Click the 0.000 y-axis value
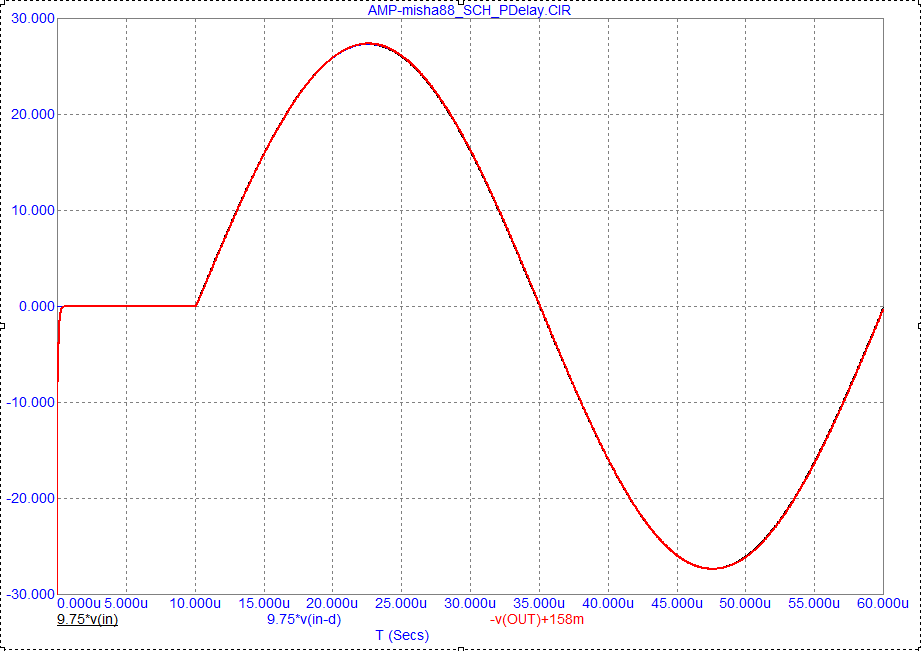This screenshot has width=921, height=651. pyautogui.click(x=37, y=306)
